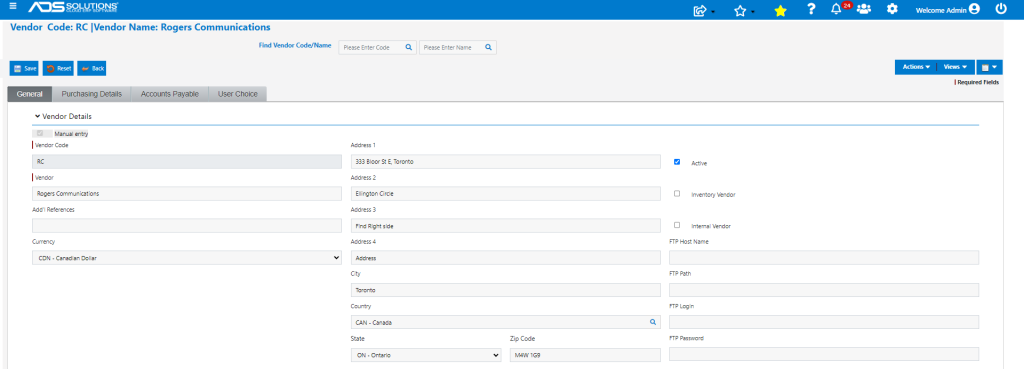
Task: Open the outlined star favorites menu
Action: pyautogui.click(x=740, y=10)
